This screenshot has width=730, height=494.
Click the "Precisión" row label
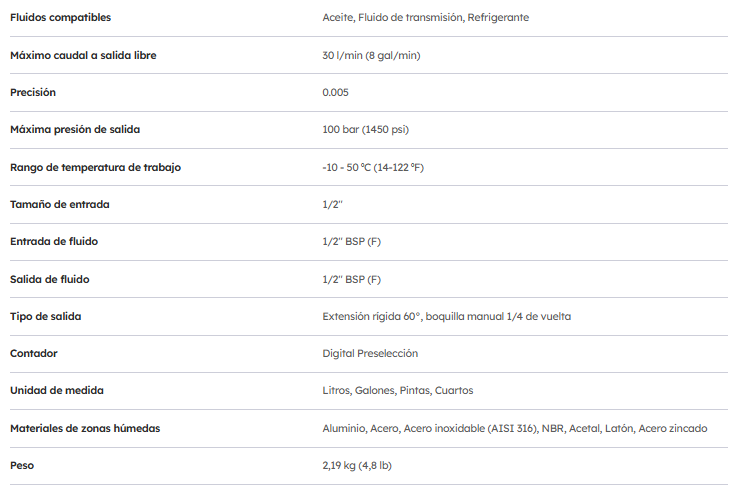32,92
